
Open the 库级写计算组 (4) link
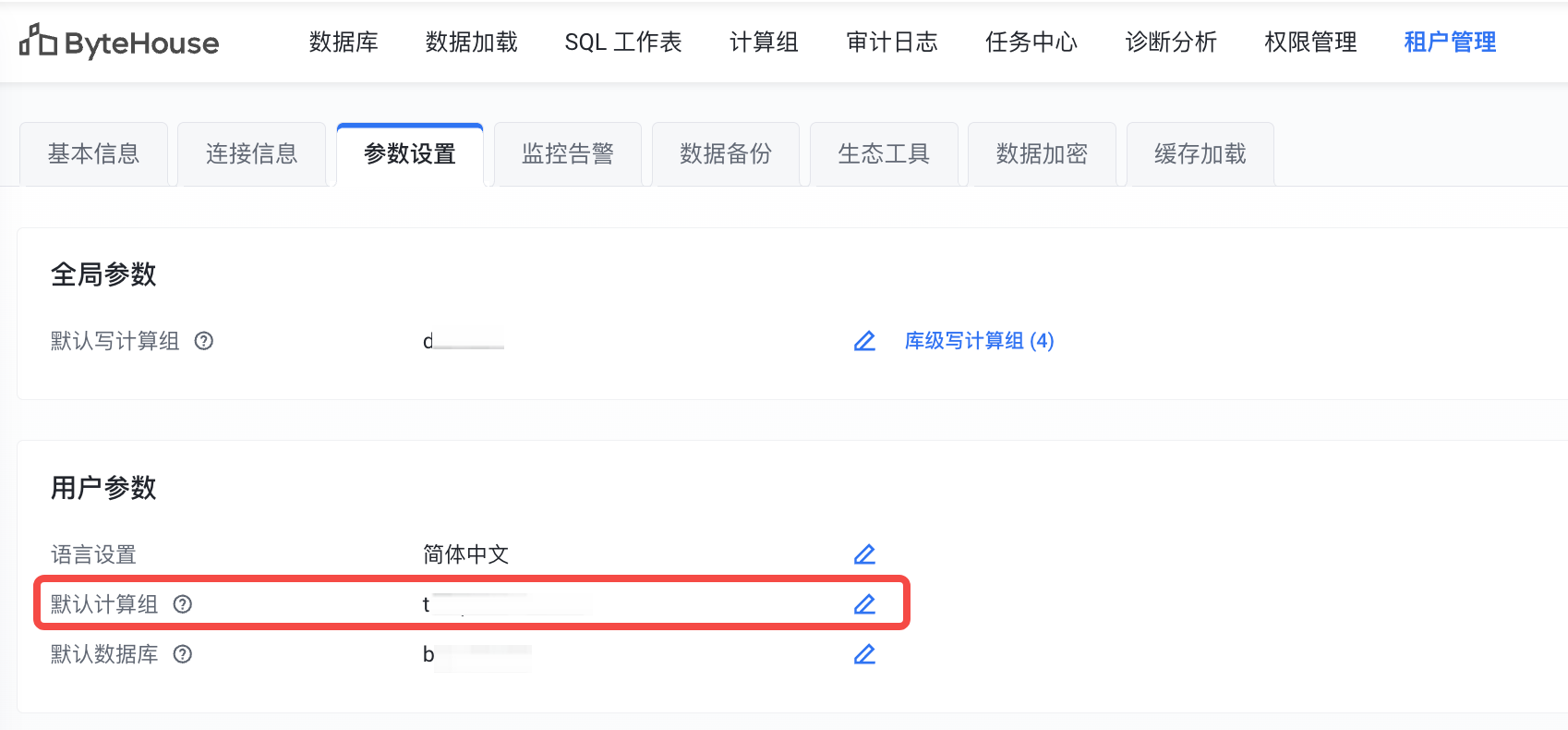979,341
